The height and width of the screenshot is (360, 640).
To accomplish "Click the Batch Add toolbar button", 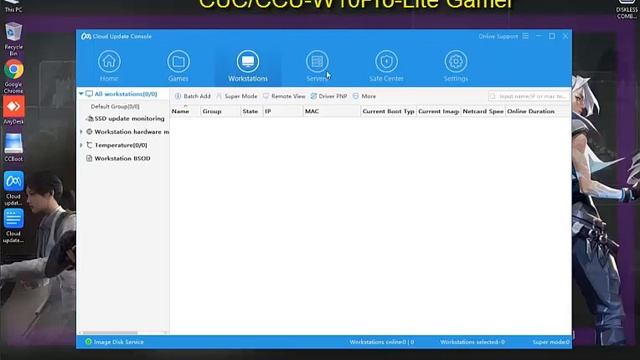I will pos(193,96).
